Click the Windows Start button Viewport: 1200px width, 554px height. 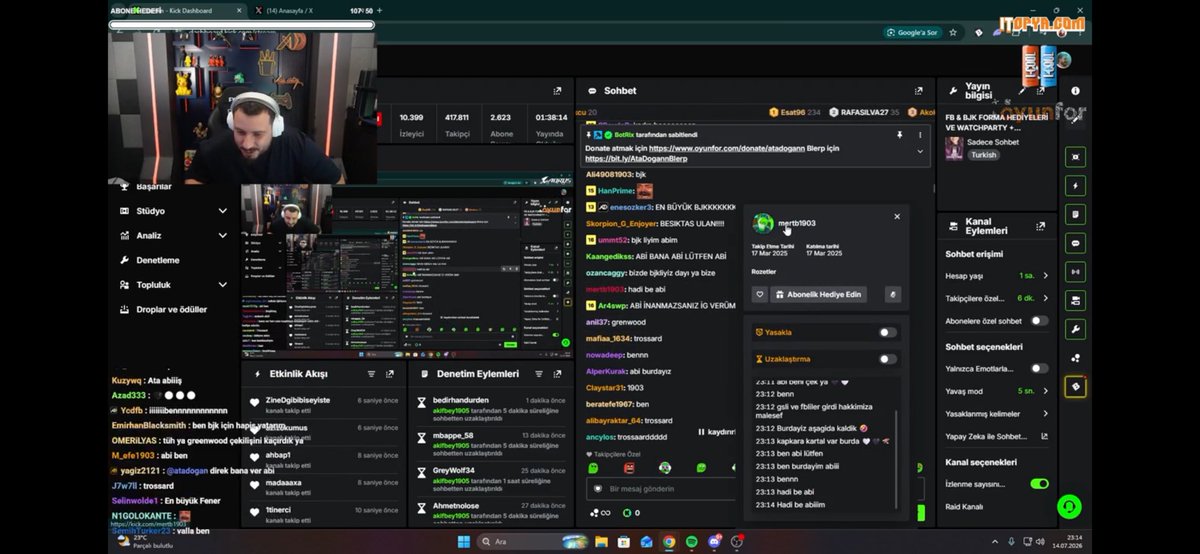pos(464,542)
